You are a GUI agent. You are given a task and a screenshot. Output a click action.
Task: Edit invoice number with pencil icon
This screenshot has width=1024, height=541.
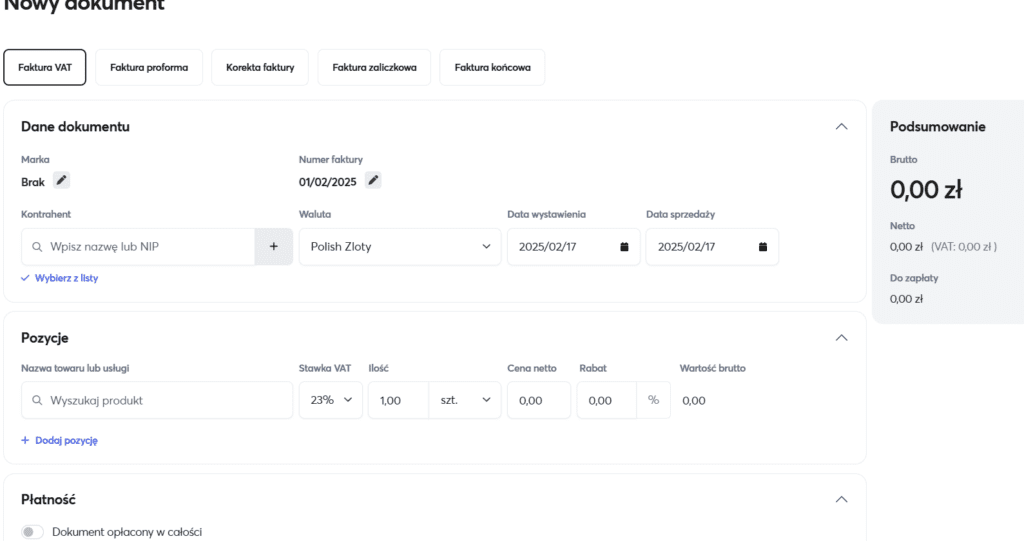tap(373, 181)
